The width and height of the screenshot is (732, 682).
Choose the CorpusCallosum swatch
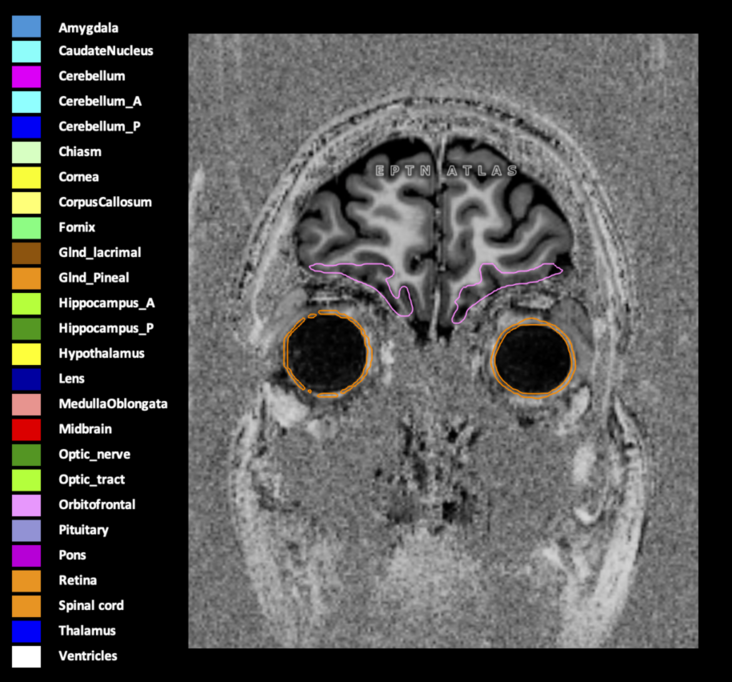[x=26, y=203]
